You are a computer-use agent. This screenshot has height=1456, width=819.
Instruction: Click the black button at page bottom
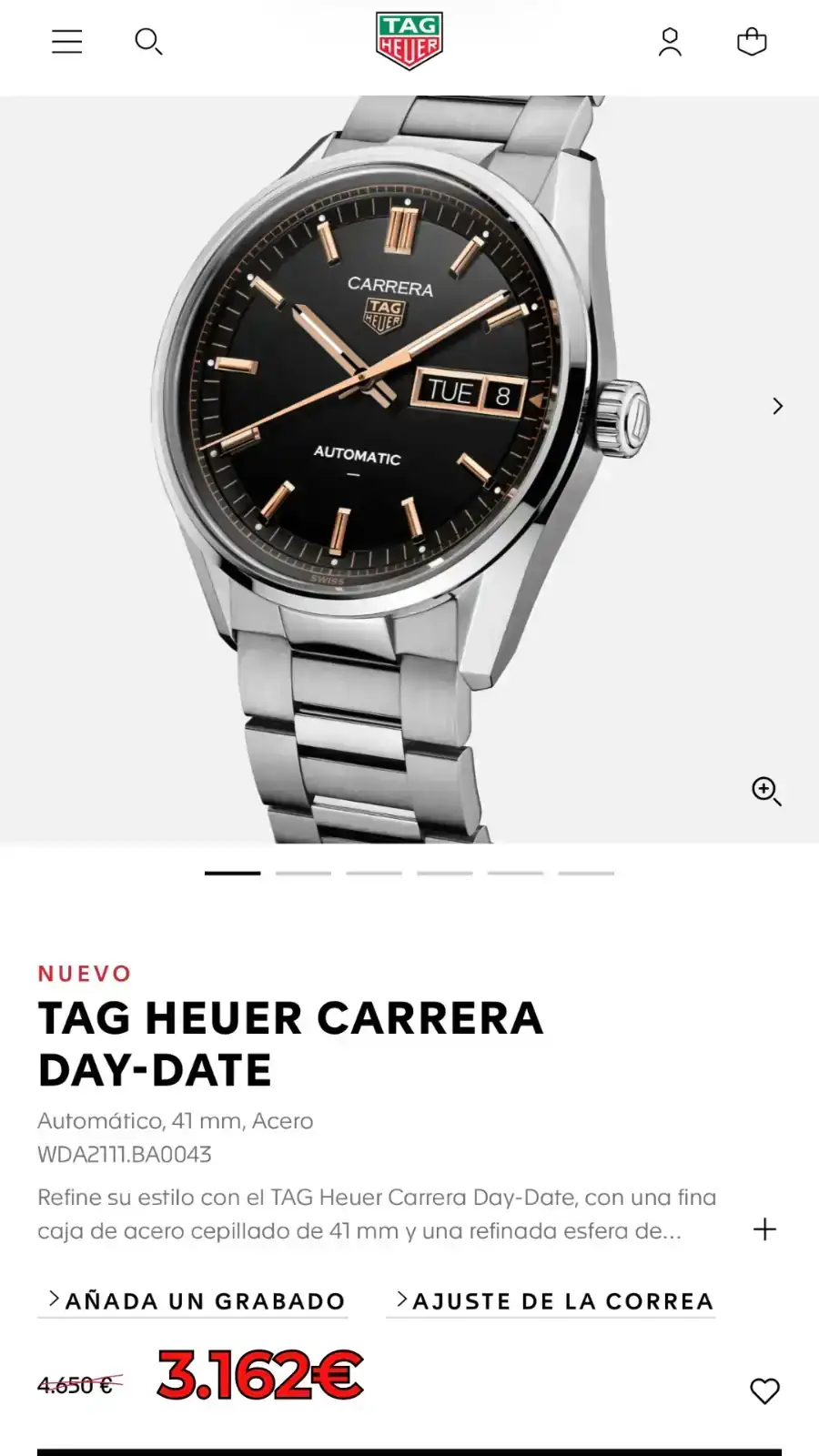coord(409,1452)
